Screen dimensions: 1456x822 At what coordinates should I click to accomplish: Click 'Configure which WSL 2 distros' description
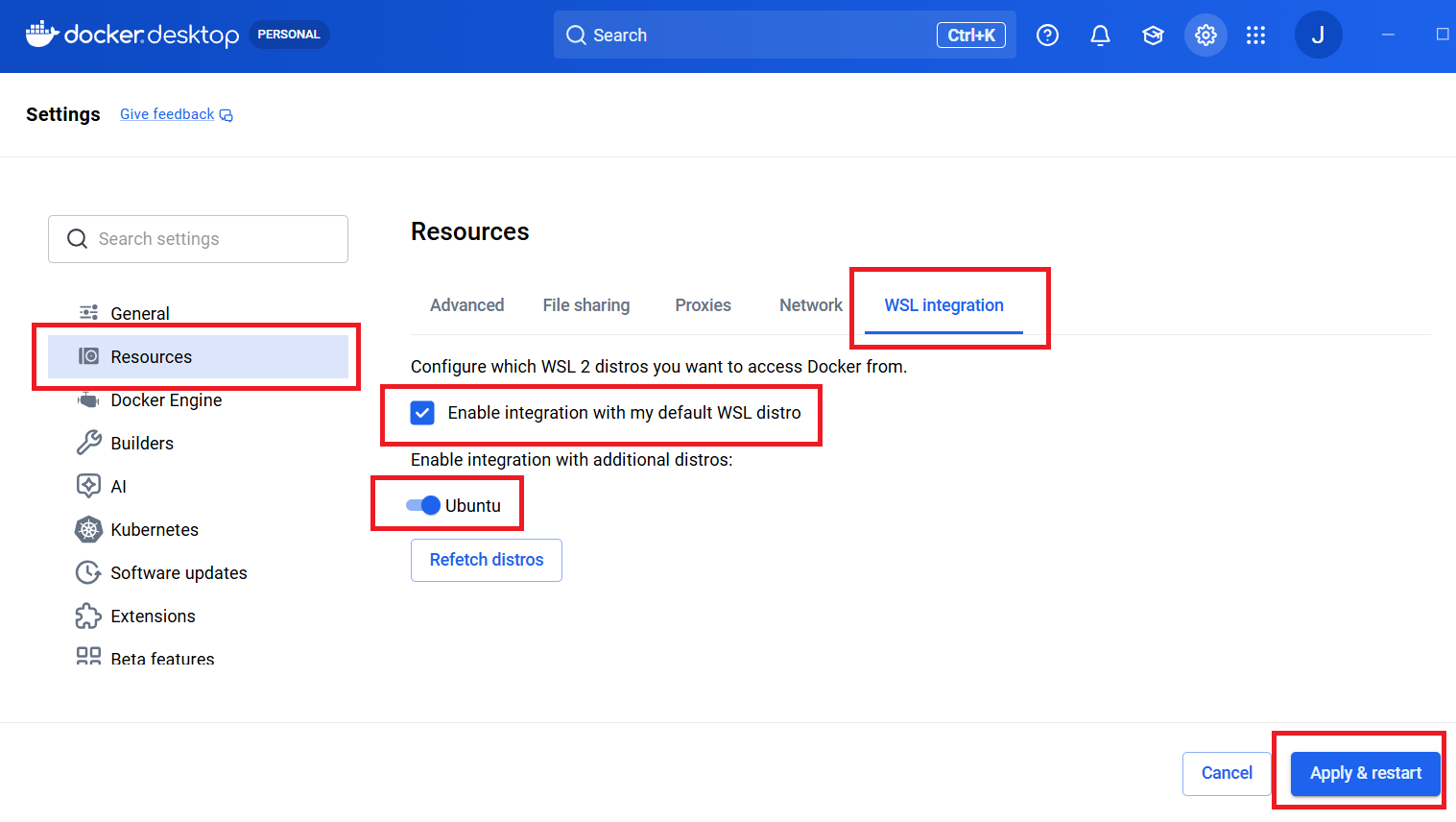click(658, 367)
